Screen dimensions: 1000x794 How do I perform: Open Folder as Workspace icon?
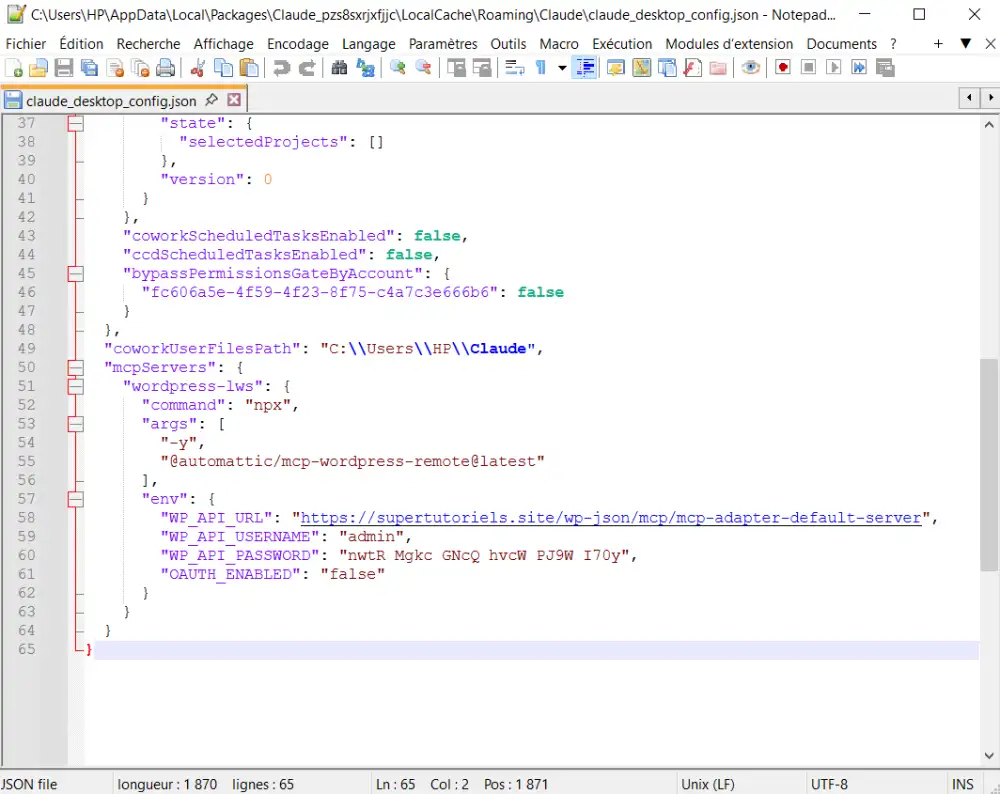click(x=718, y=68)
